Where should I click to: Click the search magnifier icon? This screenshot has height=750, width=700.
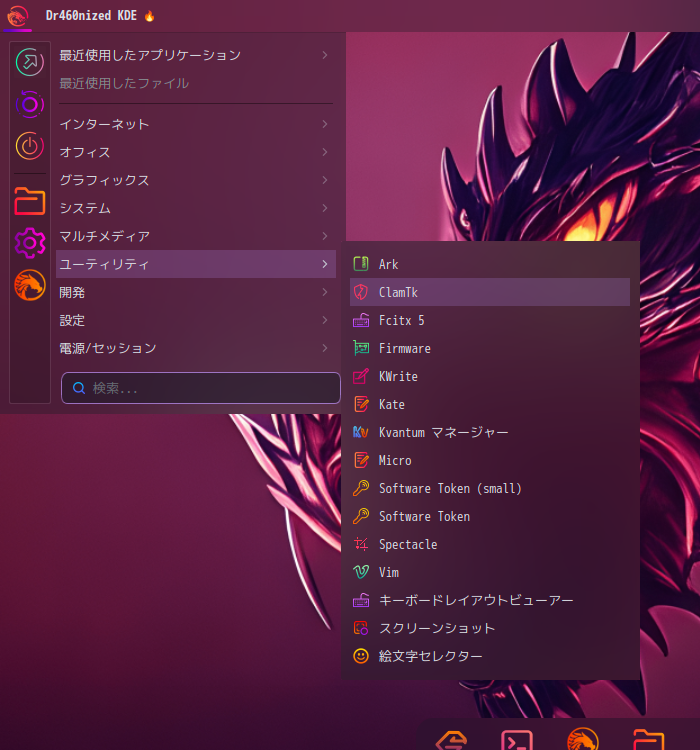click(79, 388)
